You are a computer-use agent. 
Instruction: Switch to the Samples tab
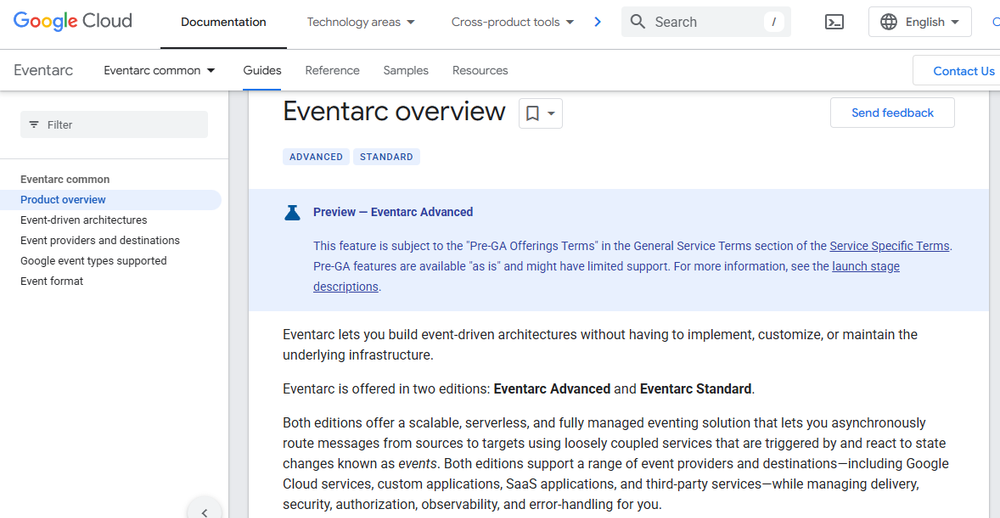click(406, 71)
